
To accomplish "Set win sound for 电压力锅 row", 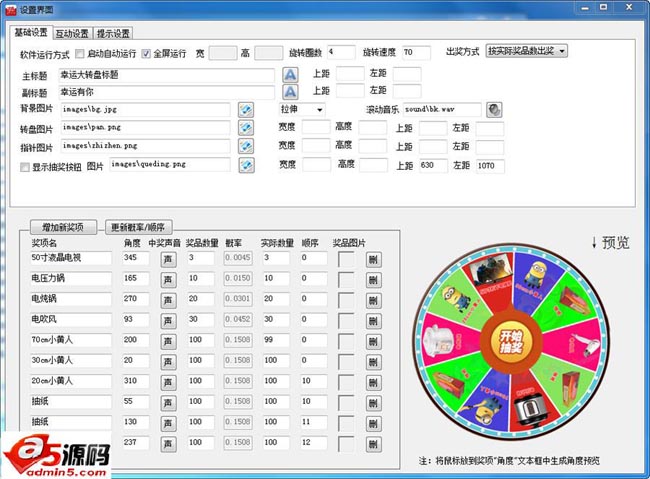I will pos(168,280).
